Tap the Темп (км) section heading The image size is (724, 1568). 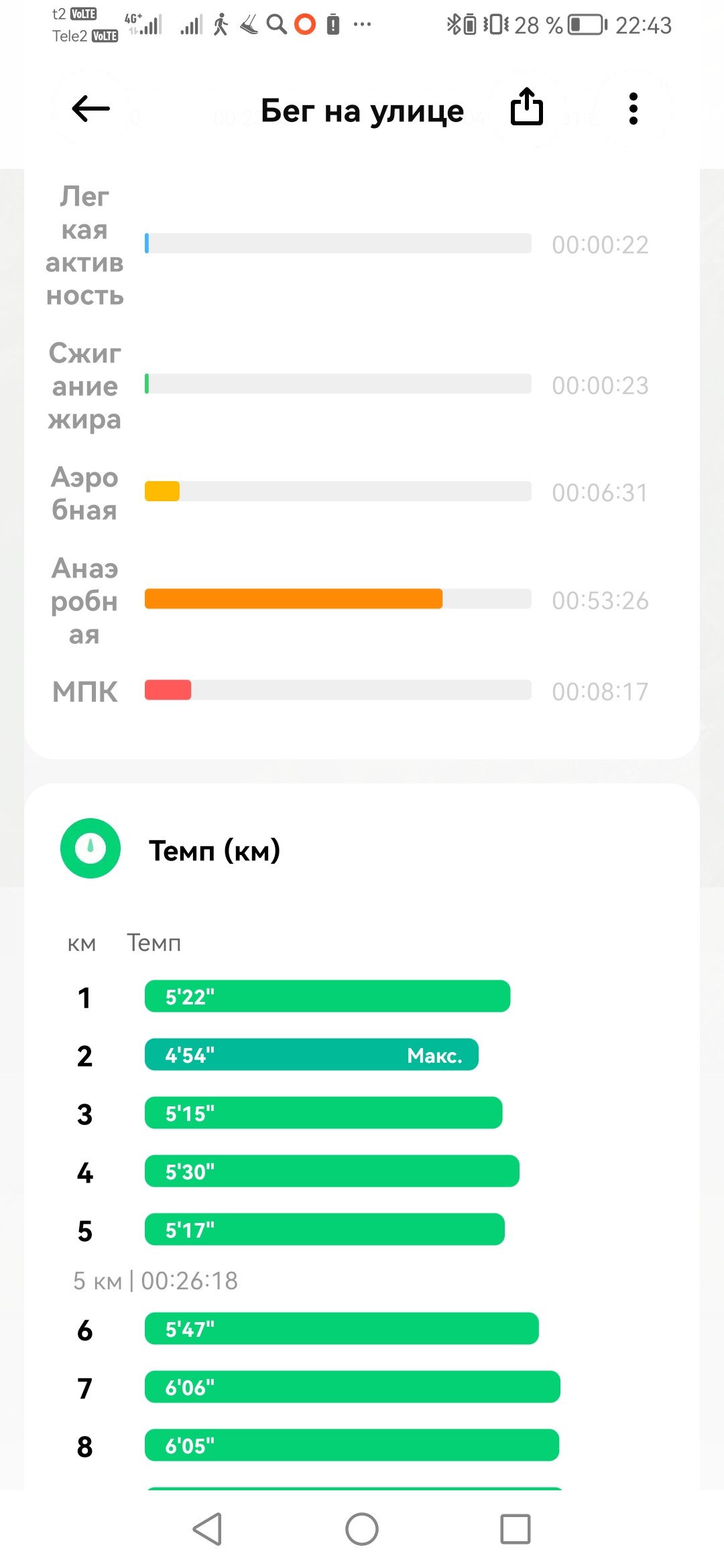[x=215, y=850]
